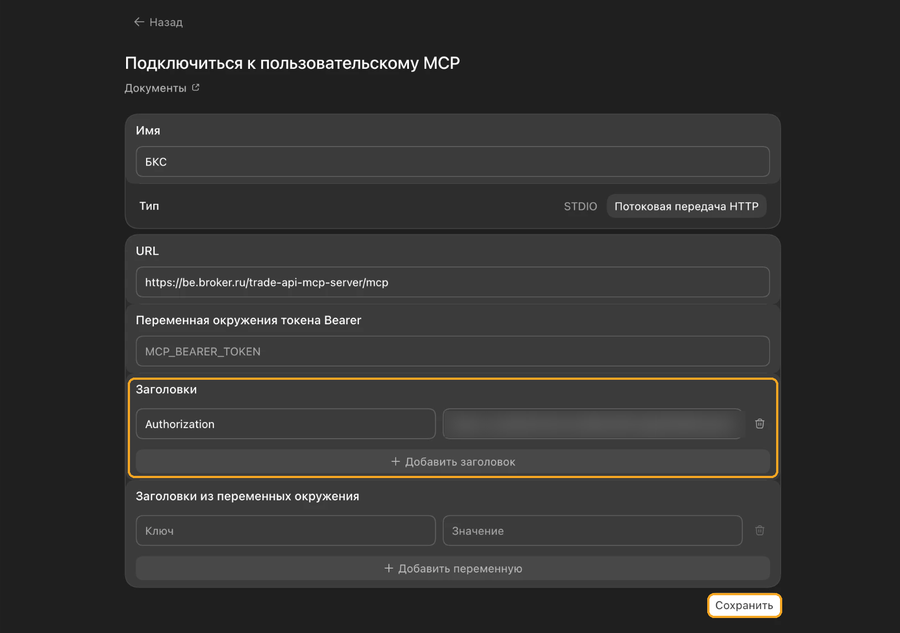This screenshot has width=900, height=633.
Task: Select Потоковая передача HTTP type
Action: coord(686,206)
